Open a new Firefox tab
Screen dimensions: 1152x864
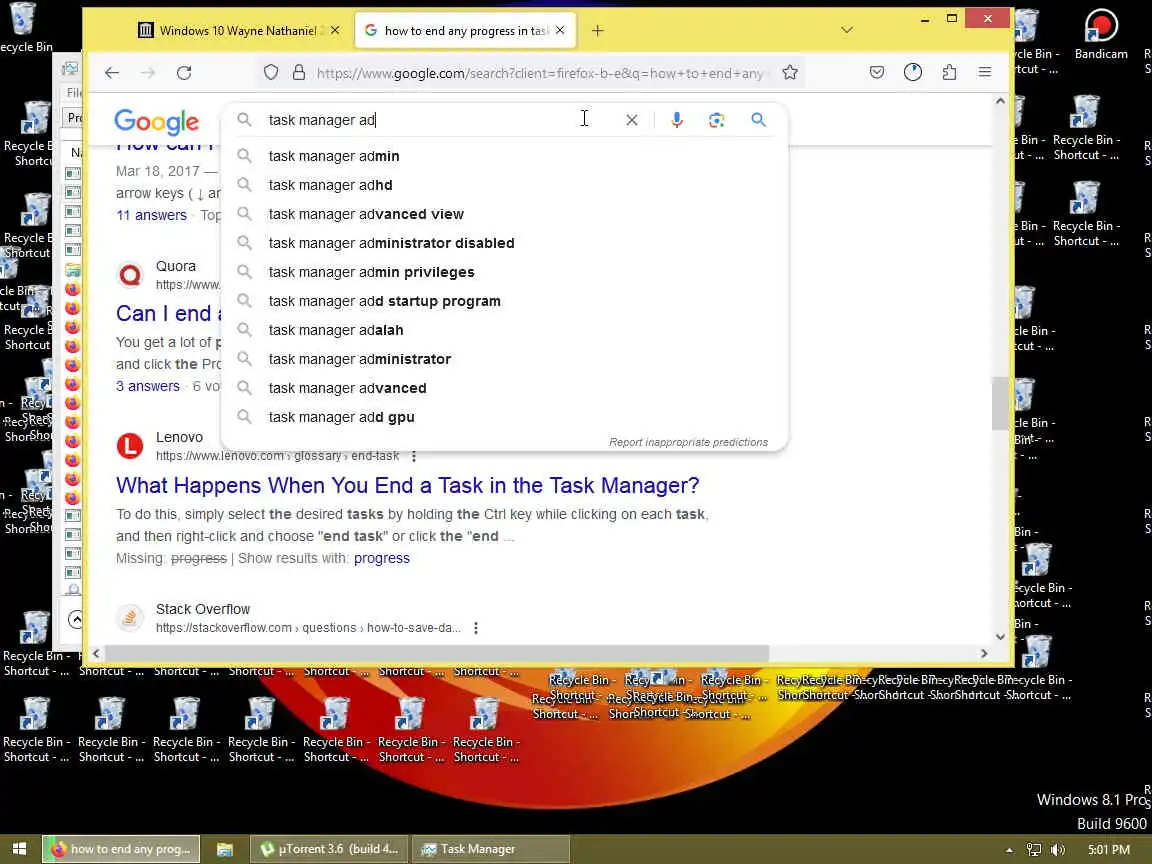(597, 30)
